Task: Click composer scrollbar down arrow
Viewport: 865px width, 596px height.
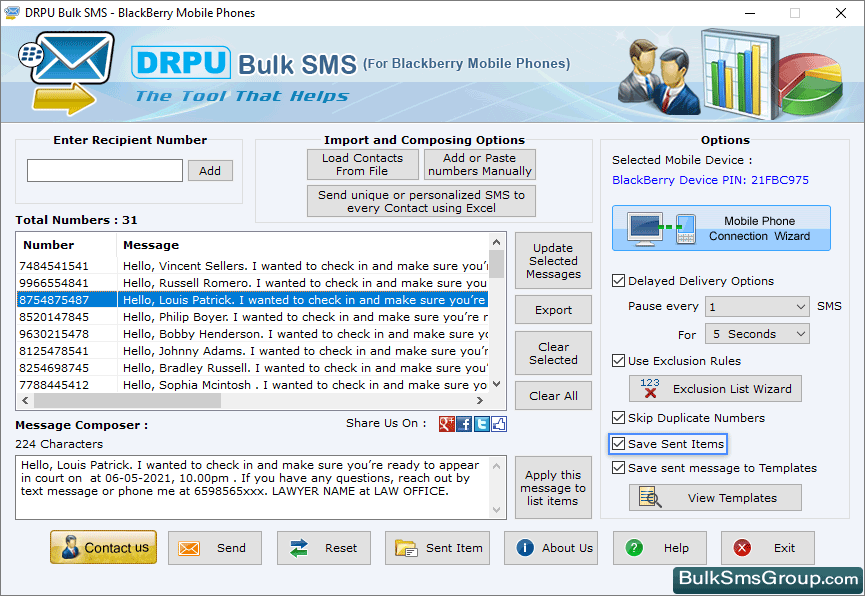Action: [x=496, y=510]
